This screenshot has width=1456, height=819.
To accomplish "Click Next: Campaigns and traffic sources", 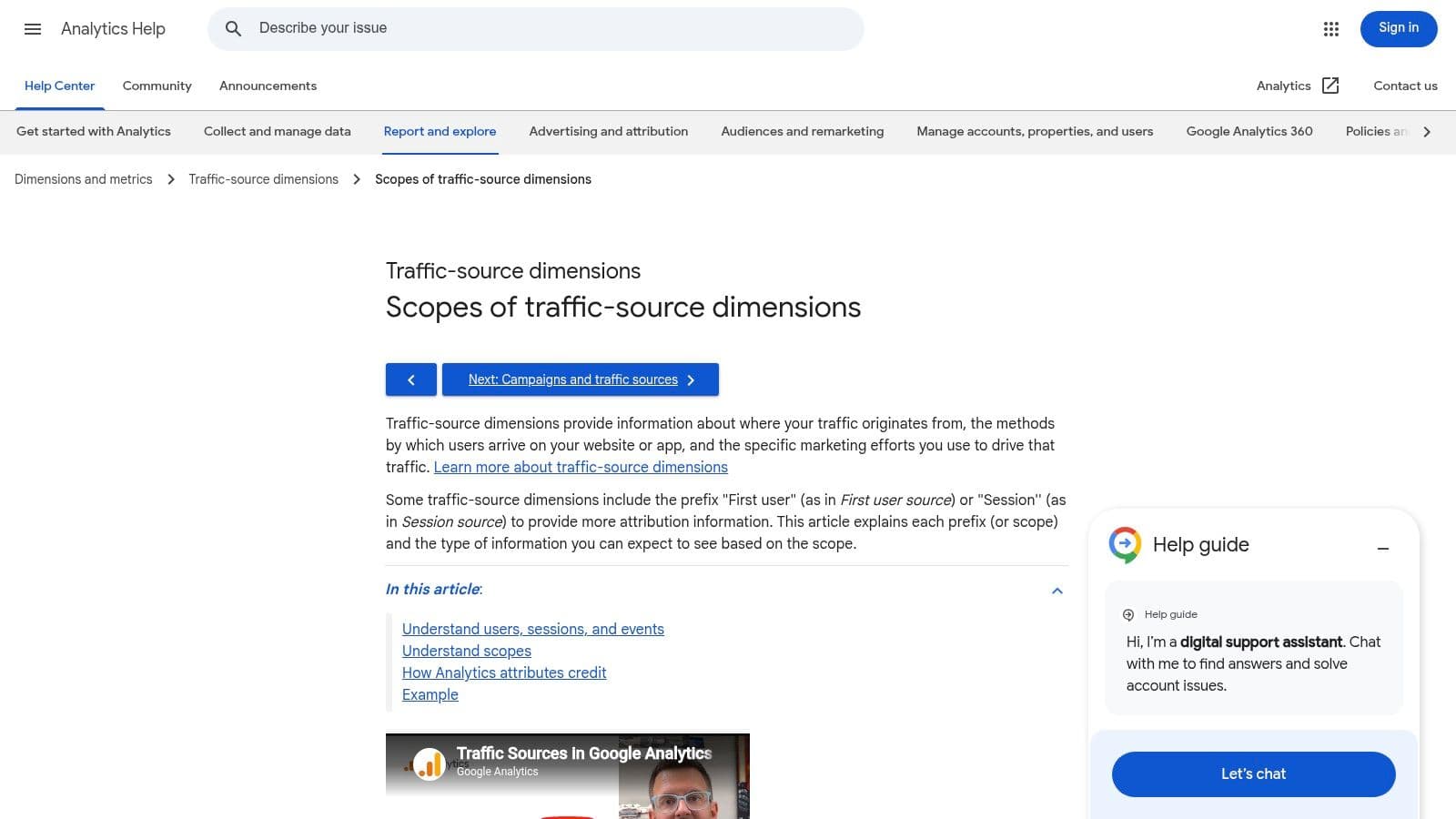I will (581, 379).
